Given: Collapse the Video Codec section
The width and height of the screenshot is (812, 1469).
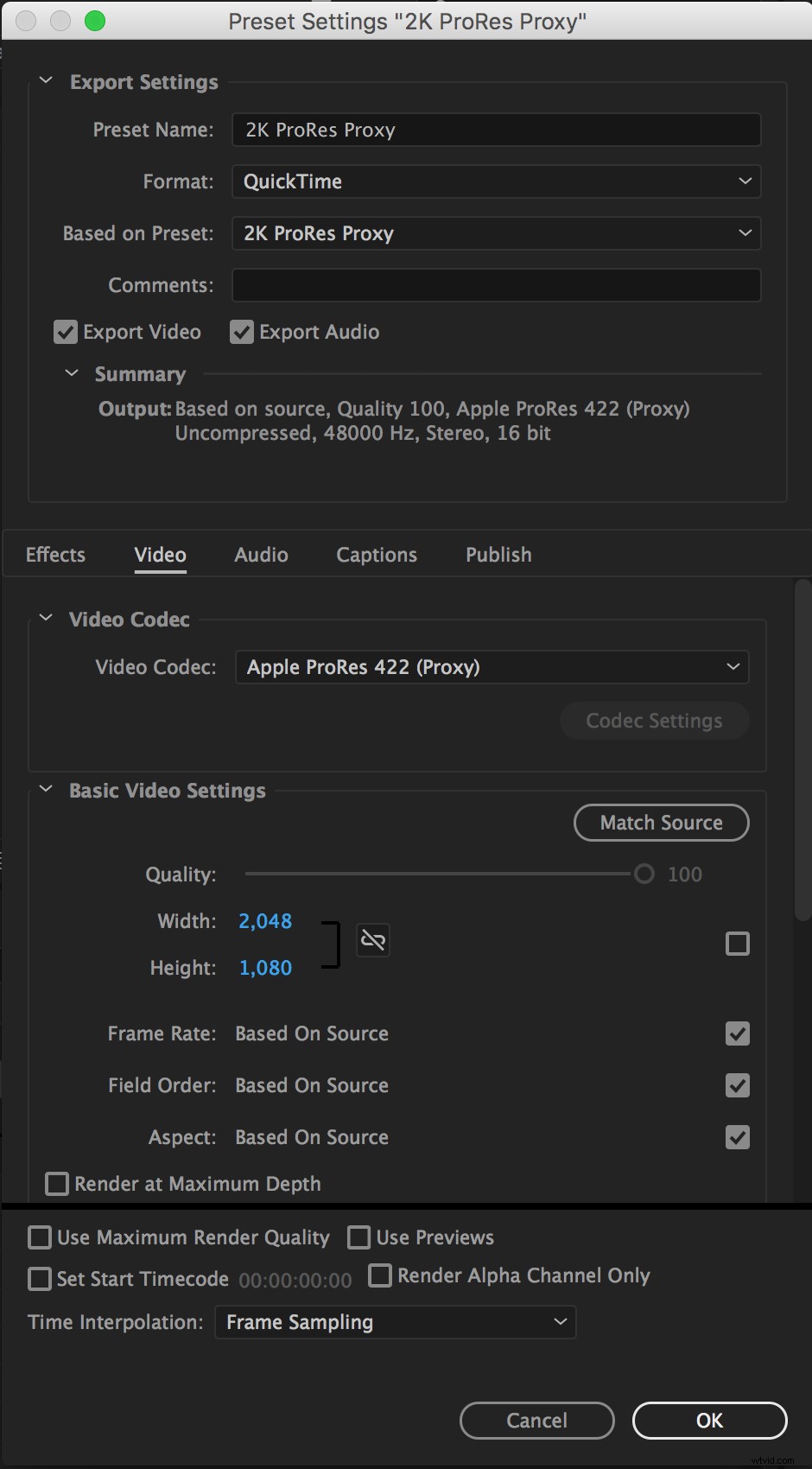Looking at the screenshot, I should click(x=47, y=618).
